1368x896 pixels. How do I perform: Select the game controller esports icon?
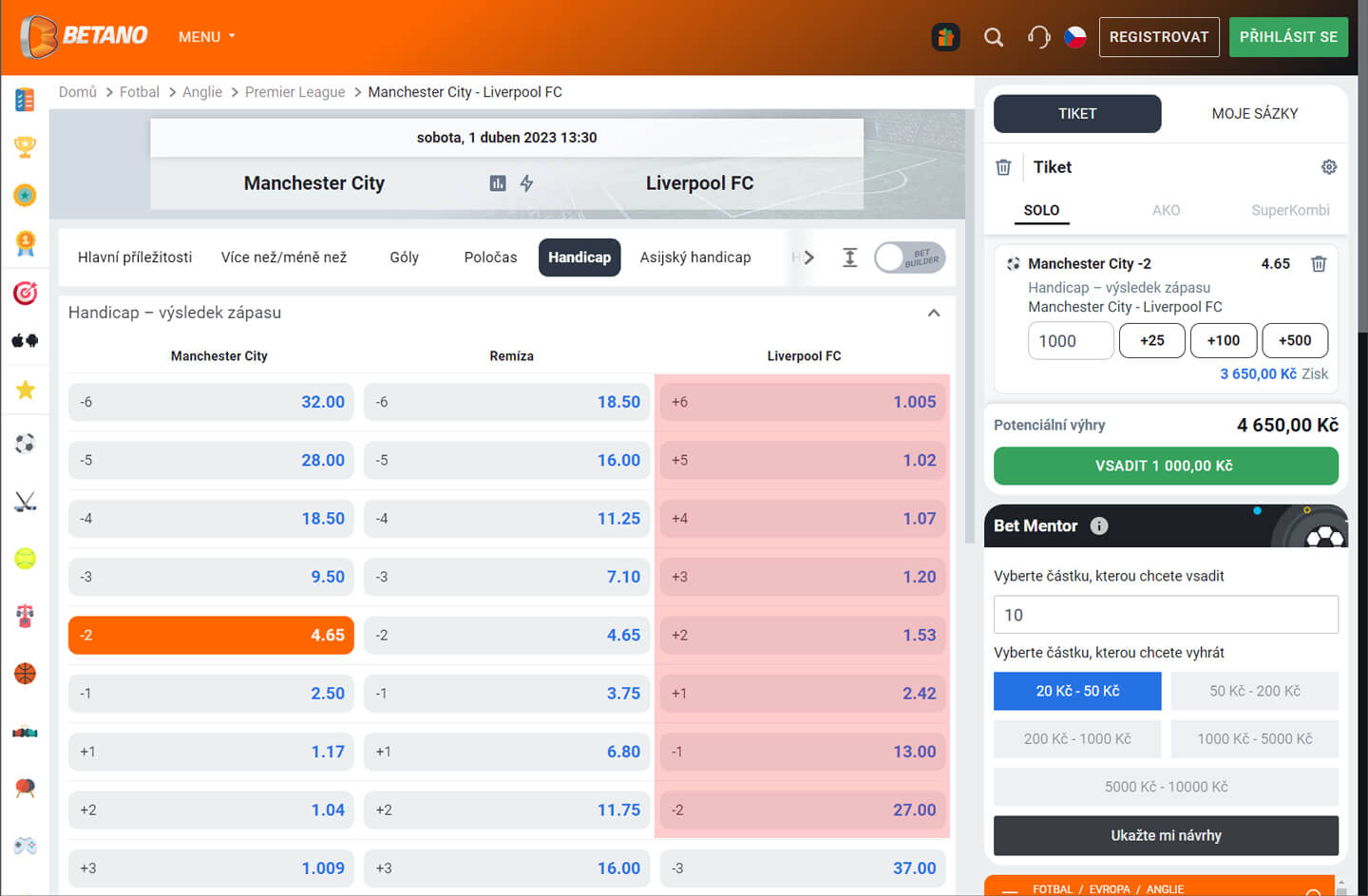25,845
